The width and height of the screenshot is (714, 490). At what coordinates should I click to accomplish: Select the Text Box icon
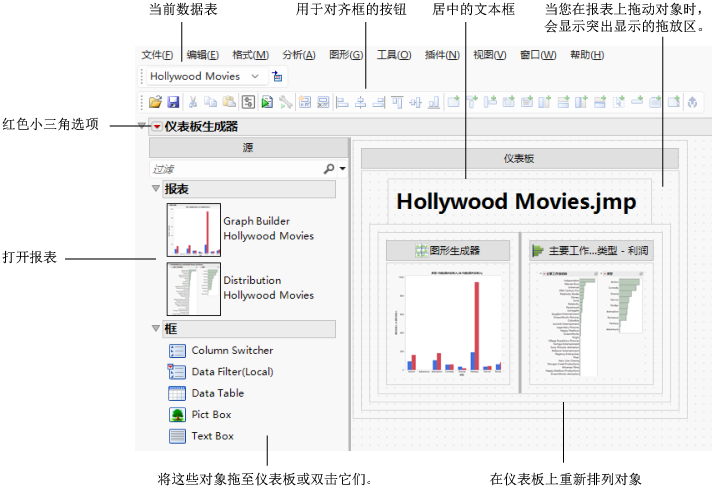(177, 436)
